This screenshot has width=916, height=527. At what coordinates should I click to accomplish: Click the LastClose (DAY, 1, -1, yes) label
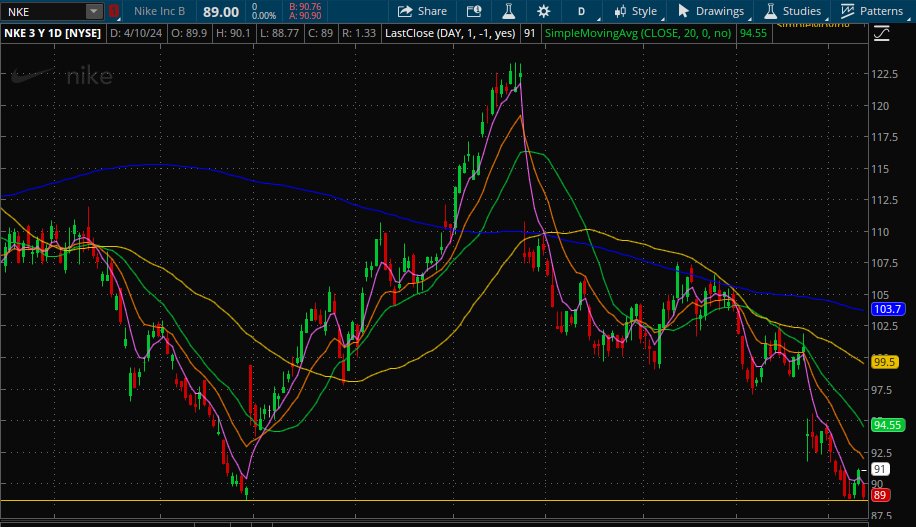tap(450, 33)
